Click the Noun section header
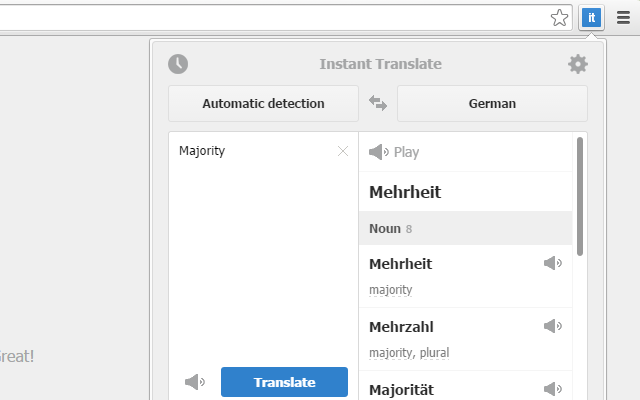This screenshot has width=640, height=400. tap(465, 228)
